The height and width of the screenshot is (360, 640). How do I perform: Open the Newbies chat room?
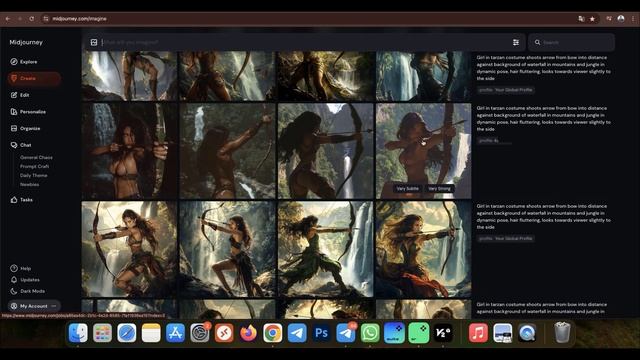[29, 184]
